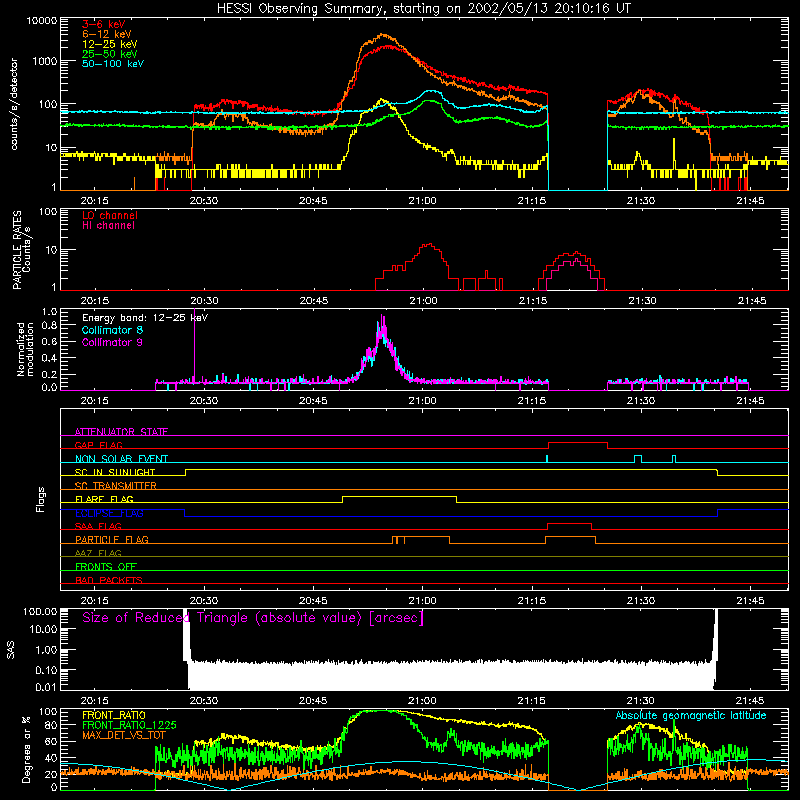This screenshot has height=800, width=800.
Task: Click the SAA_FLAG label
Action: click(x=98, y=526)
